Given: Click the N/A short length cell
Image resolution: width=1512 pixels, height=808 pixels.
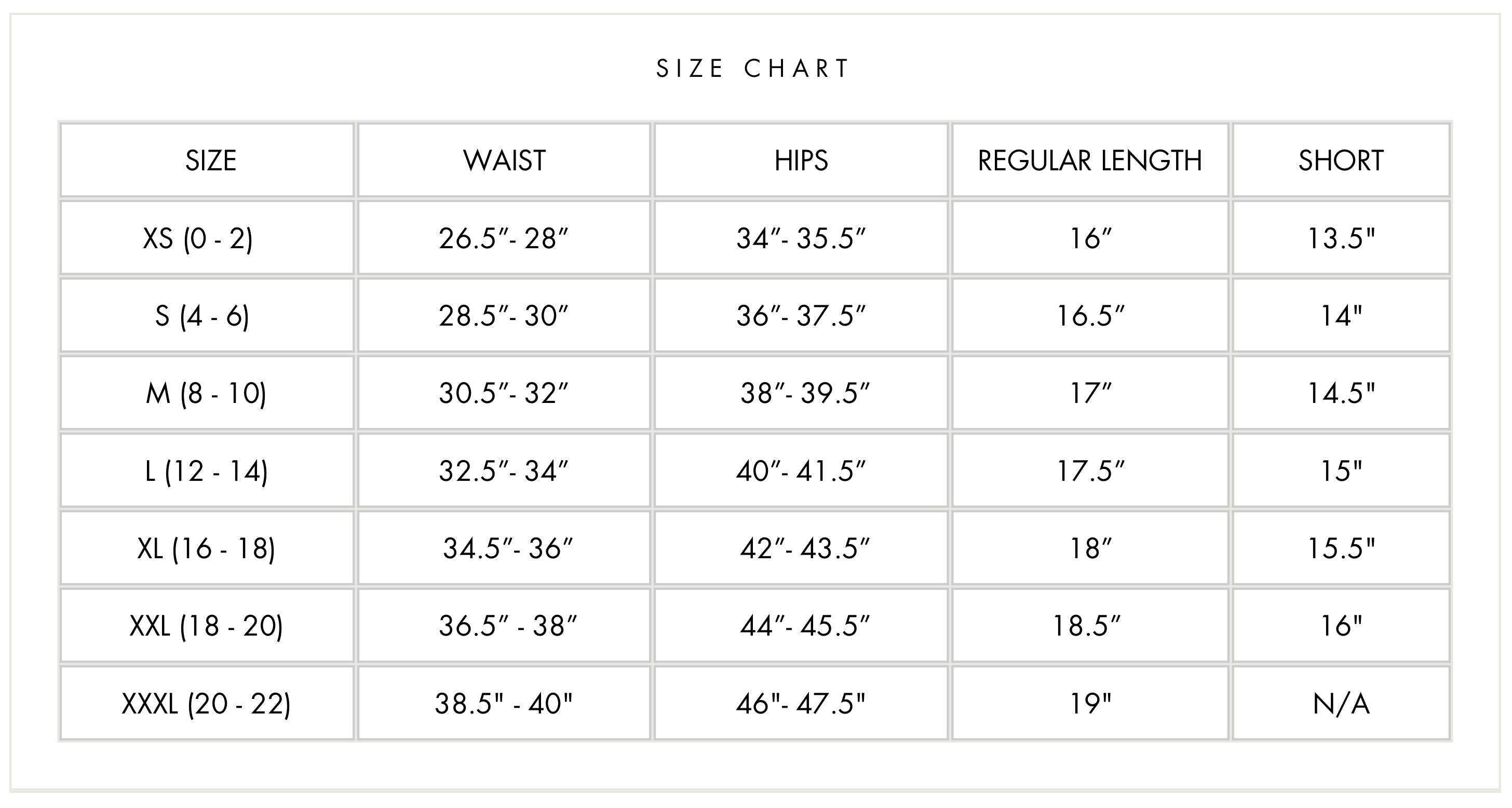Looking at the screenshot, I should pos(1341,703).
